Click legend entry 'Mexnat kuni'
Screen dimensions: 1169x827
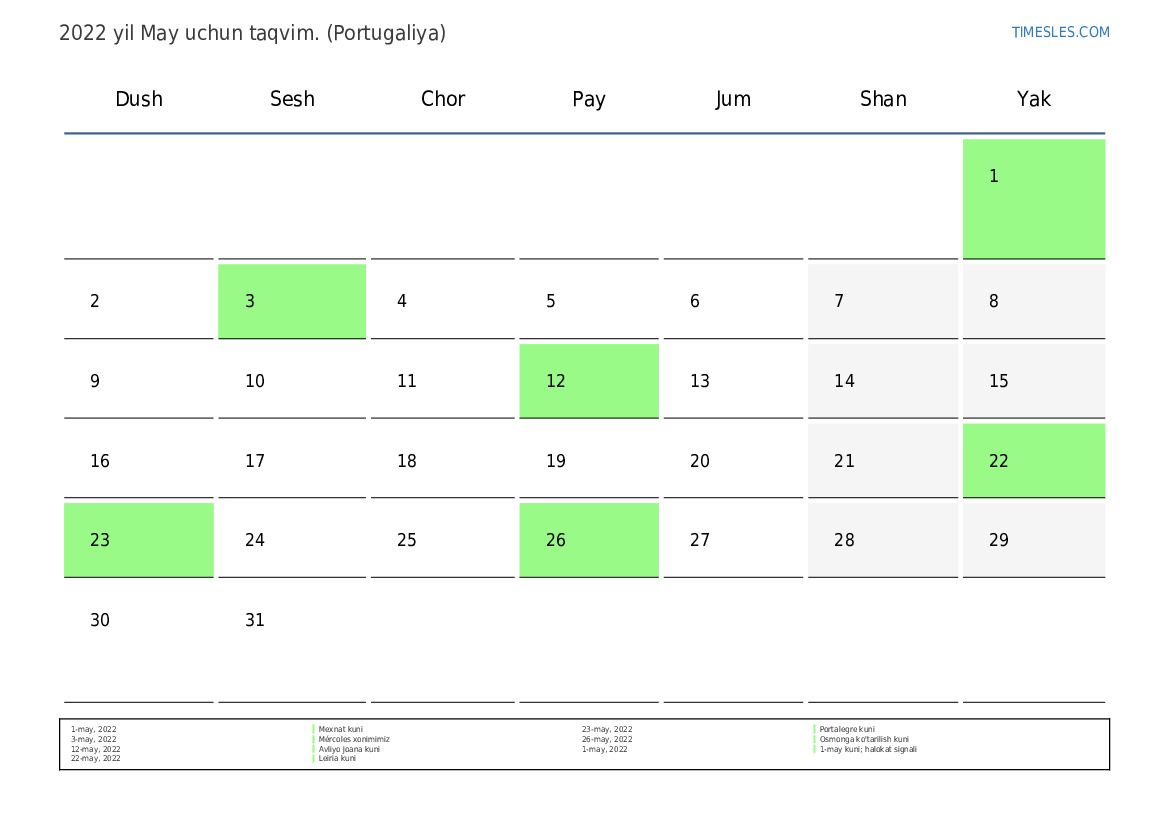pos(341,729)
